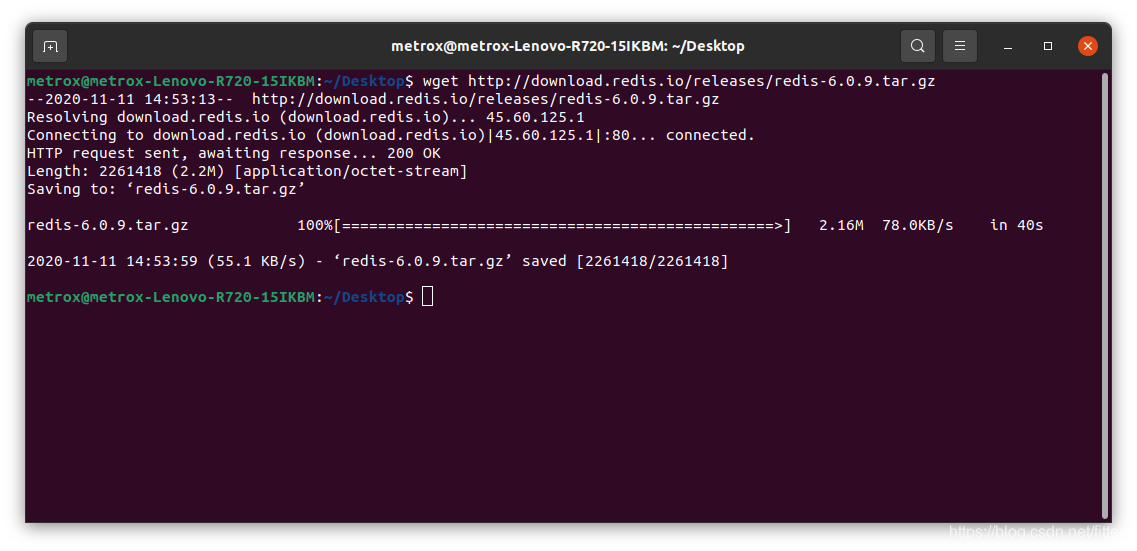Image resolution: width=1137 pixels, height=551 pixels.
Task: Click the '--2020-11-11 14:53:13--' line
Action: 373,99
